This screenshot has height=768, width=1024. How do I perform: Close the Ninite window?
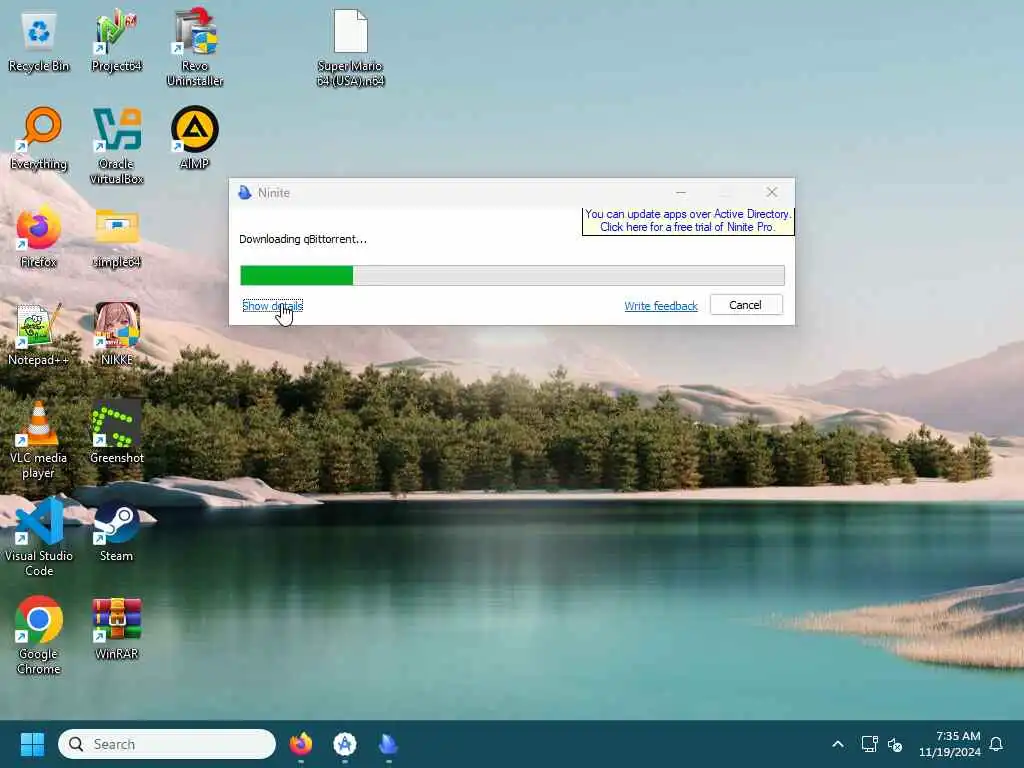point(772,192)
